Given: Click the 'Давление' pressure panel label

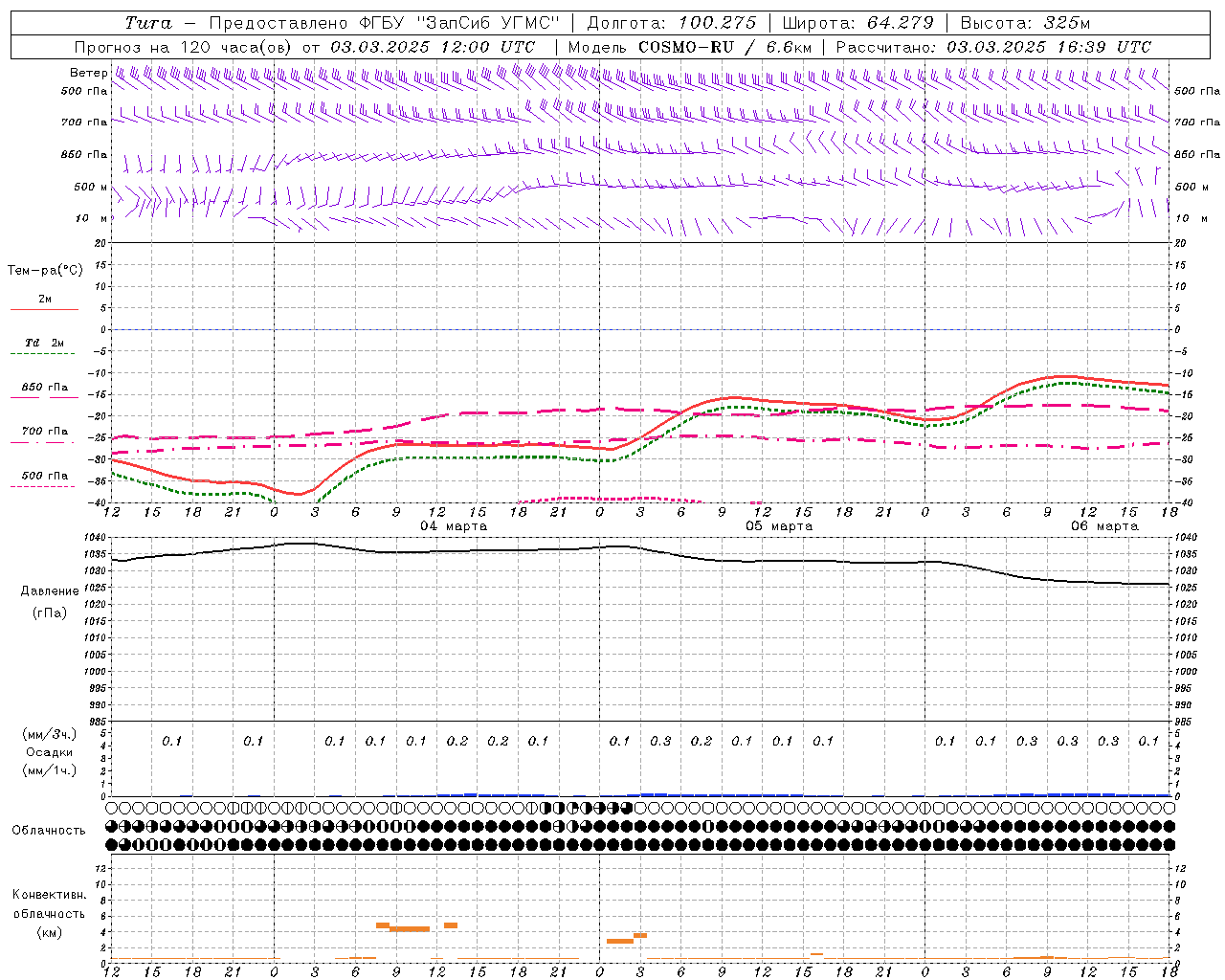Looking at the screenshot, I should pyautogui.click(x=50, y=591).
